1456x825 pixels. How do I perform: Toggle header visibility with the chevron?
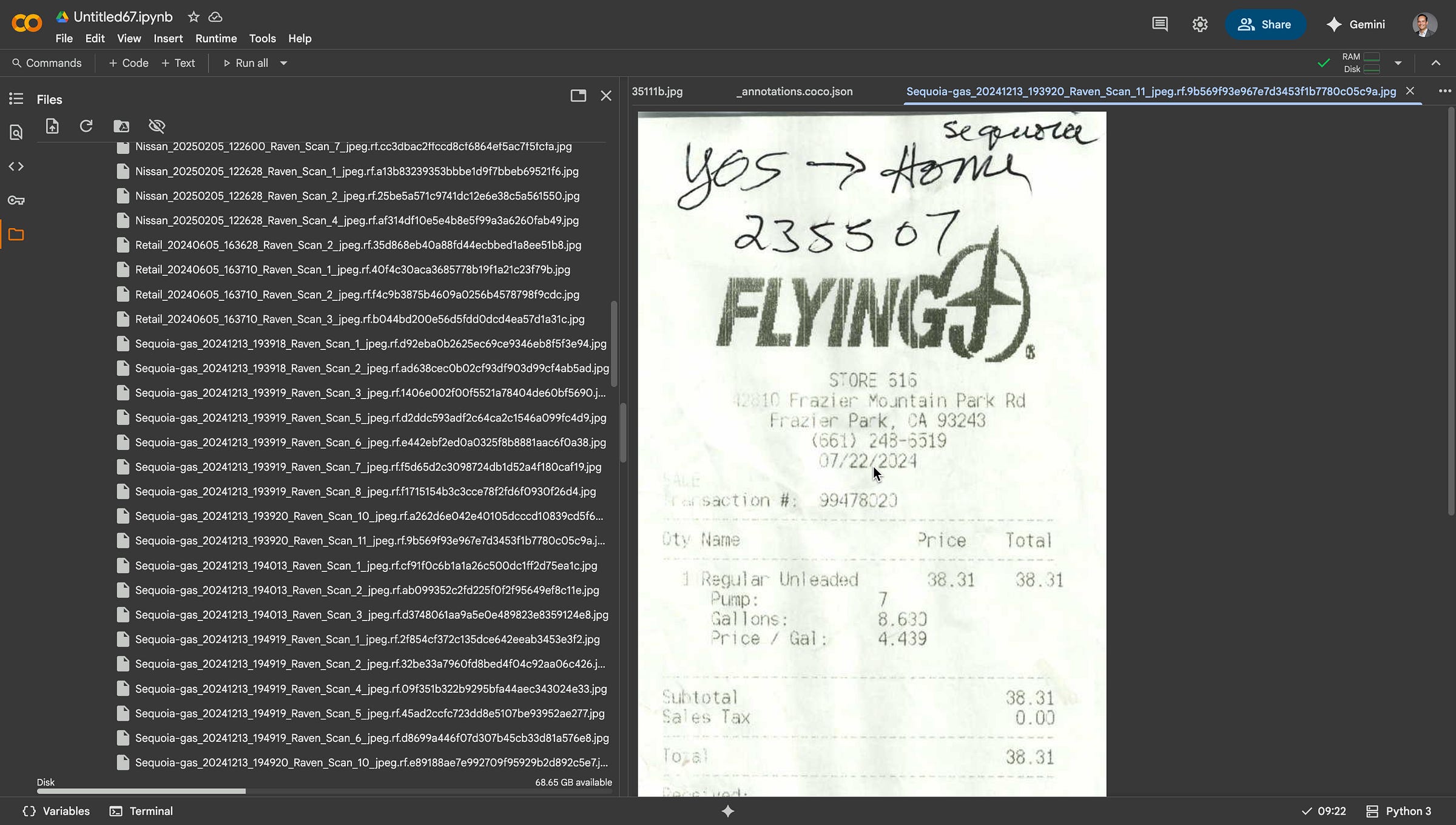pos(1435,63)
